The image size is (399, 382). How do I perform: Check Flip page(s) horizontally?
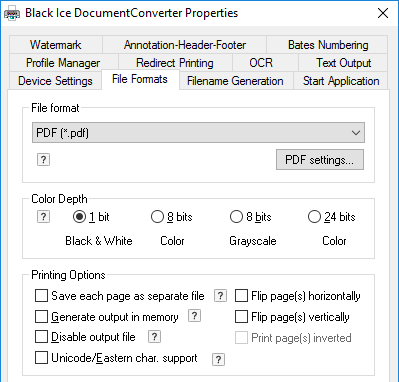(241, 296)
